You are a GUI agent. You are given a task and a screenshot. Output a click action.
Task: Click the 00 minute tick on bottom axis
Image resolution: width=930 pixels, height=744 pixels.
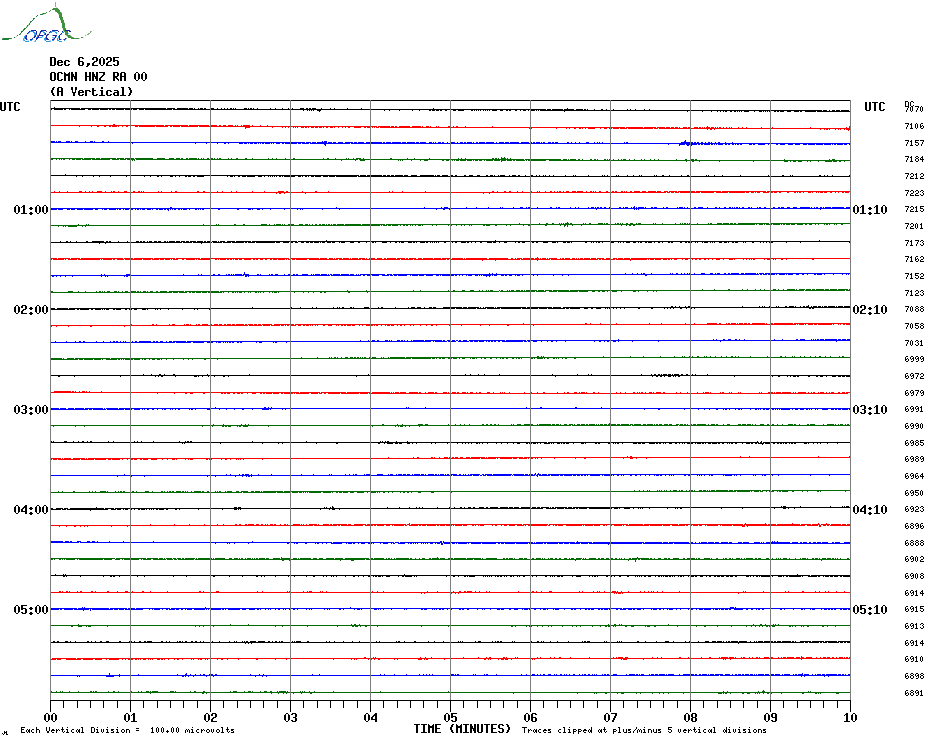pyautogui.click(x=51, y=717)
